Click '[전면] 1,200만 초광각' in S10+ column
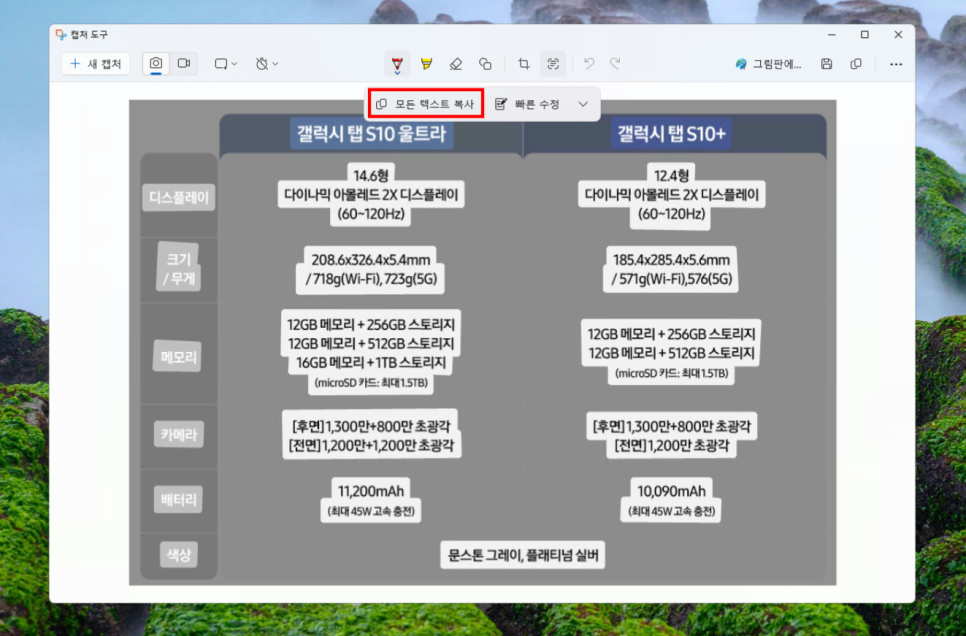The height and width of the screenshot is (636, 966). pyautogui.click(x=672, y=446)
